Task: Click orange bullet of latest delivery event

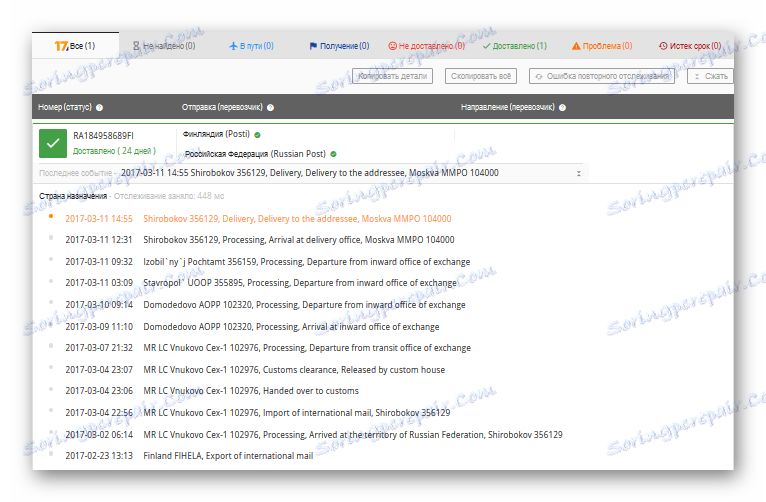Action: (x=51, y=216)
